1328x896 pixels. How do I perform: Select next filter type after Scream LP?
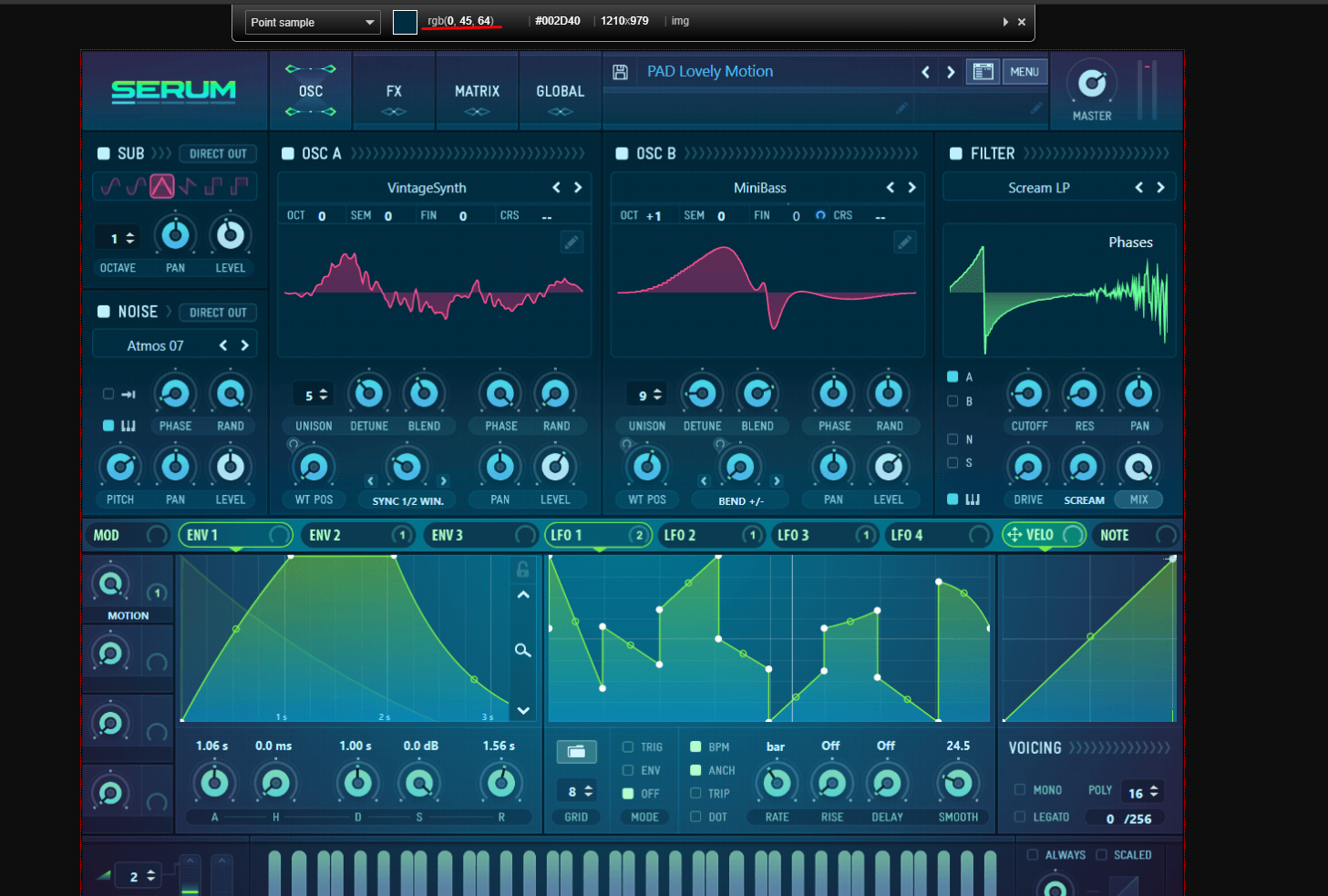[1160, 187]
